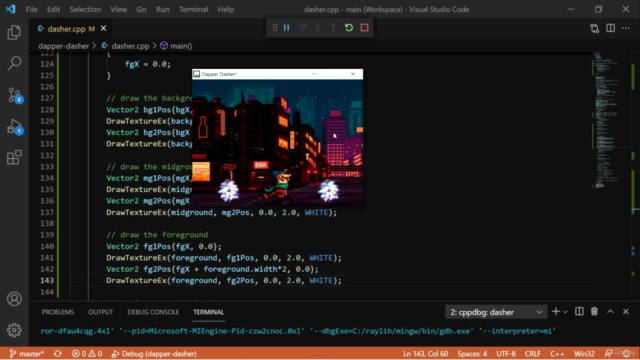The width and height of the screenshot is (640, 360).
Task: Grab the debug toolbar drag handle
Action: [275, 28]
